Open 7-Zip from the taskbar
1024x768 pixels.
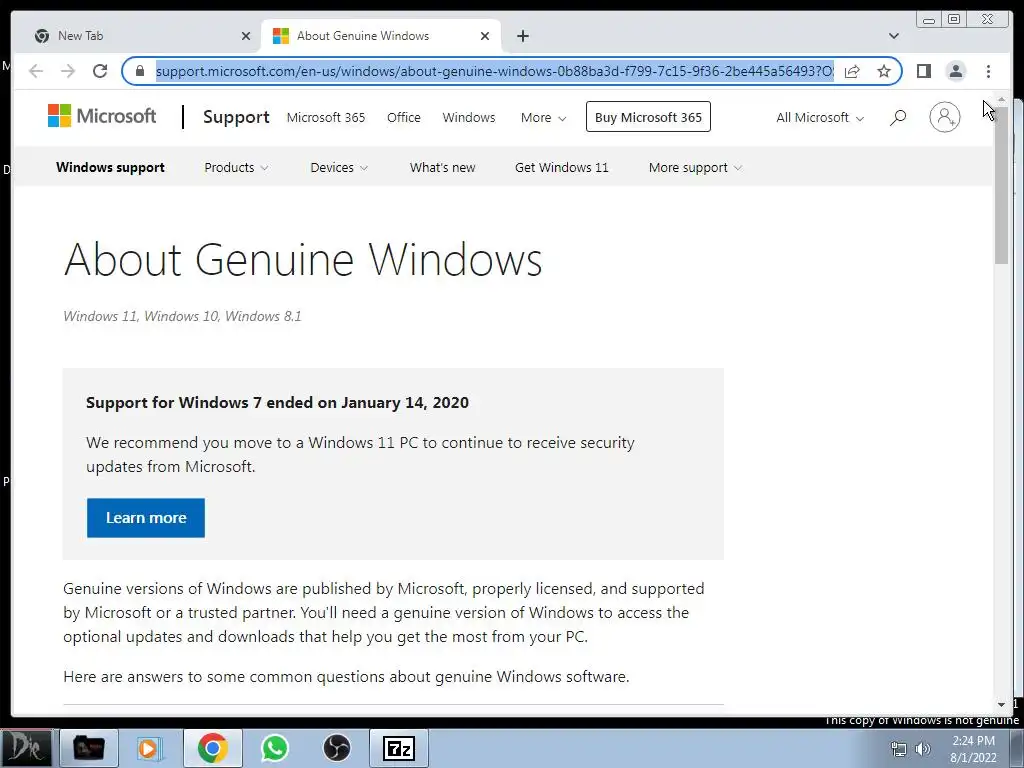pos(399,748)
